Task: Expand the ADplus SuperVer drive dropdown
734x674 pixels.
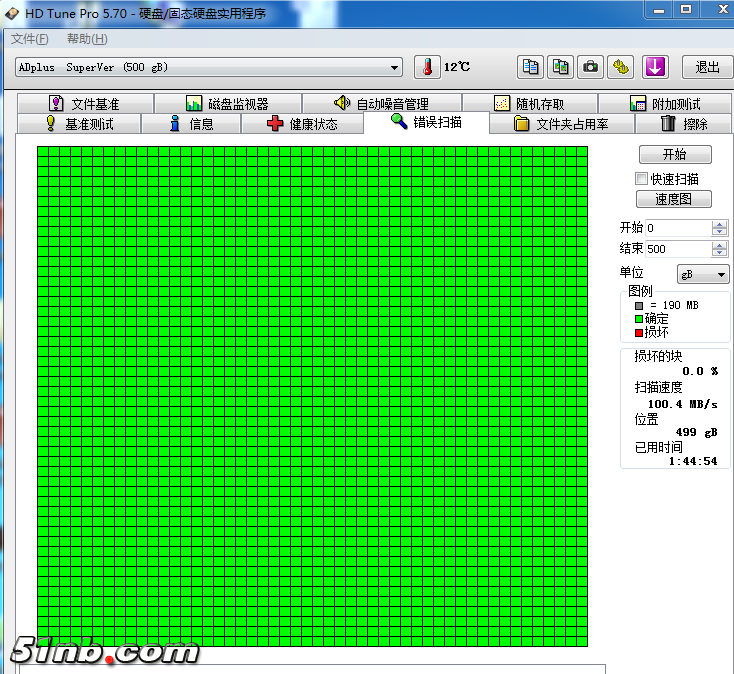Action: click(x=395, y=68)
